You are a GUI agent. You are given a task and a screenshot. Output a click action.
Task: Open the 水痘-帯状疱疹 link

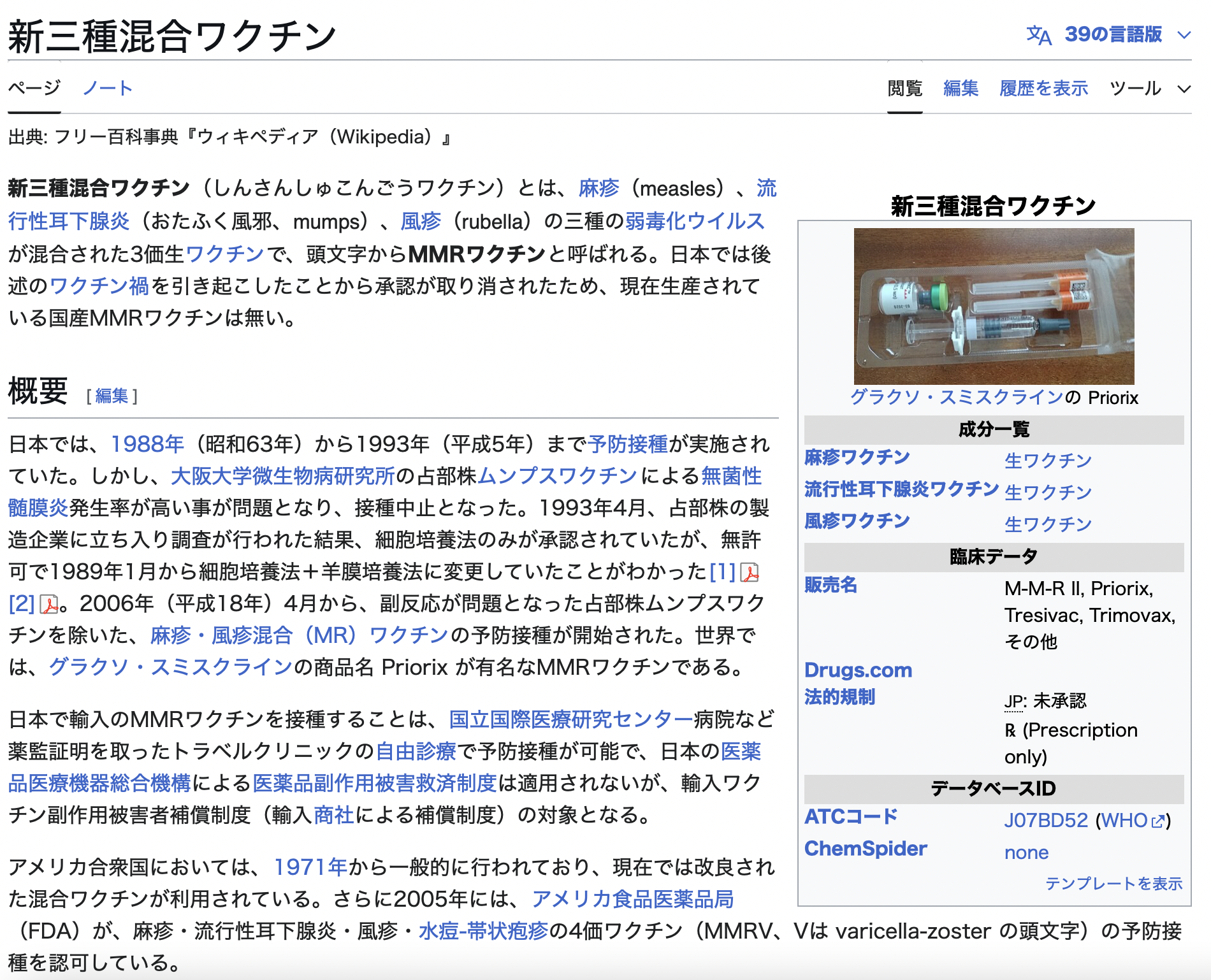point(483,931)
